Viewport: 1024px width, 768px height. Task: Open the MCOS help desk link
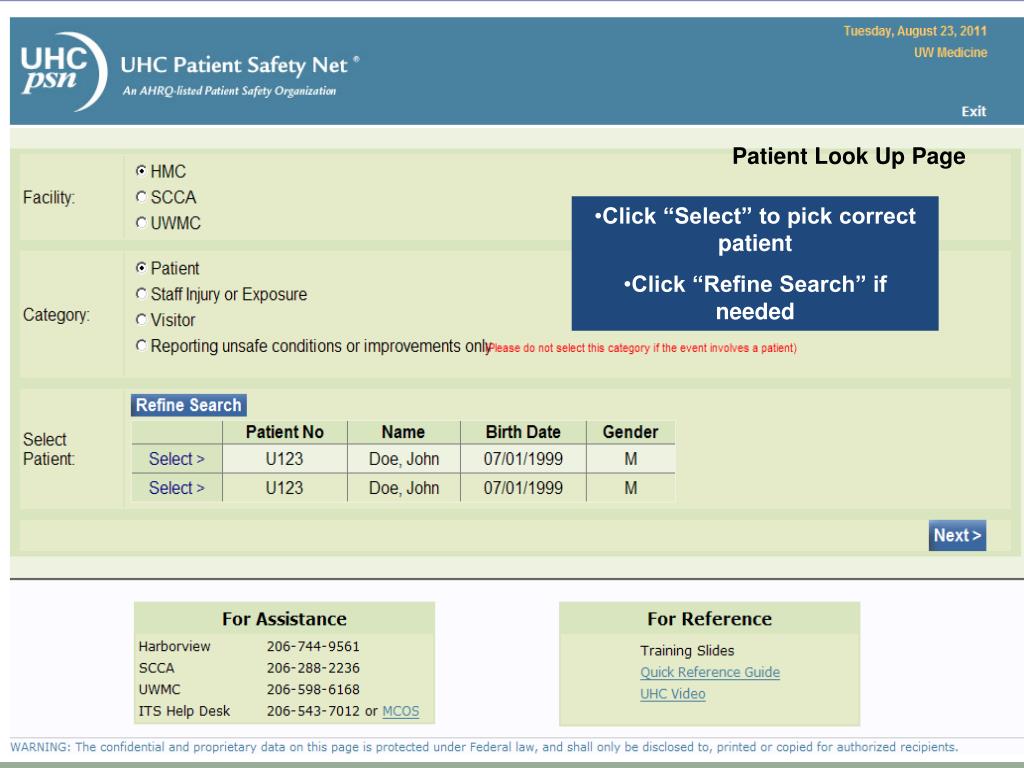point(400,711)
